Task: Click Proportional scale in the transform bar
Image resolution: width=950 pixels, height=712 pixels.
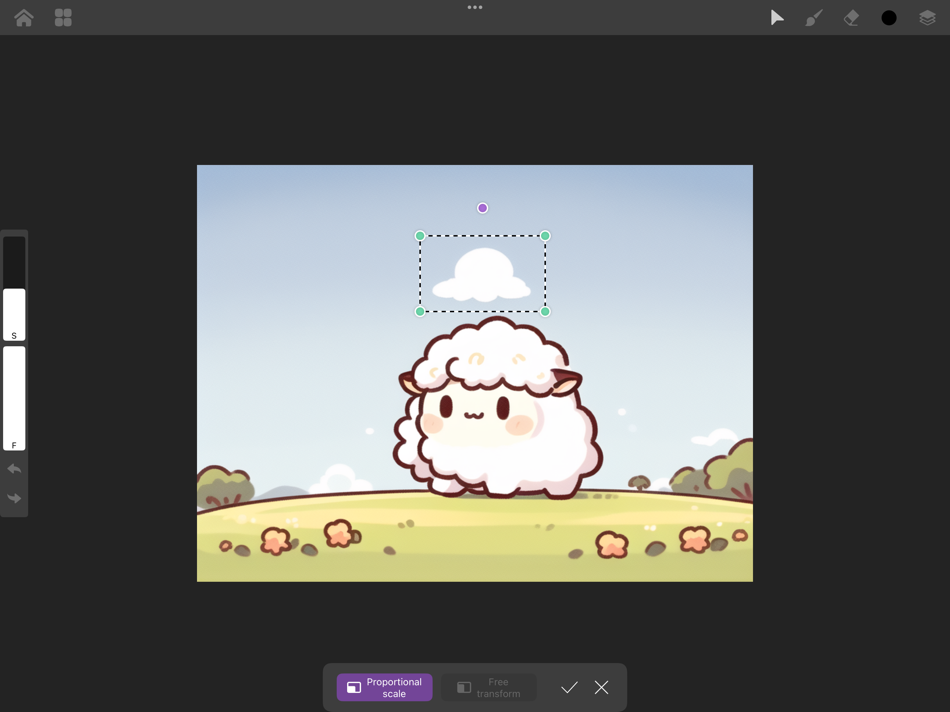Action: tap(384, 687)
